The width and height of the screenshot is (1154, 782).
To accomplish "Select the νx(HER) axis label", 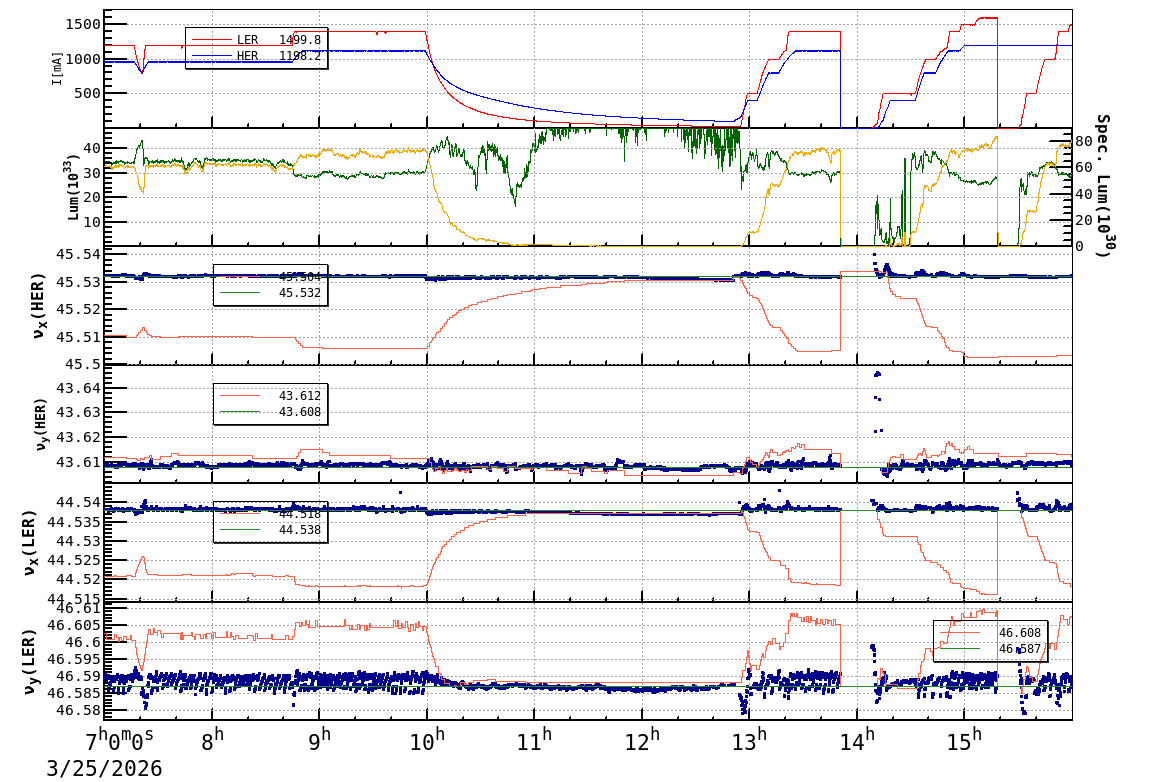I will tap(39, 305).
